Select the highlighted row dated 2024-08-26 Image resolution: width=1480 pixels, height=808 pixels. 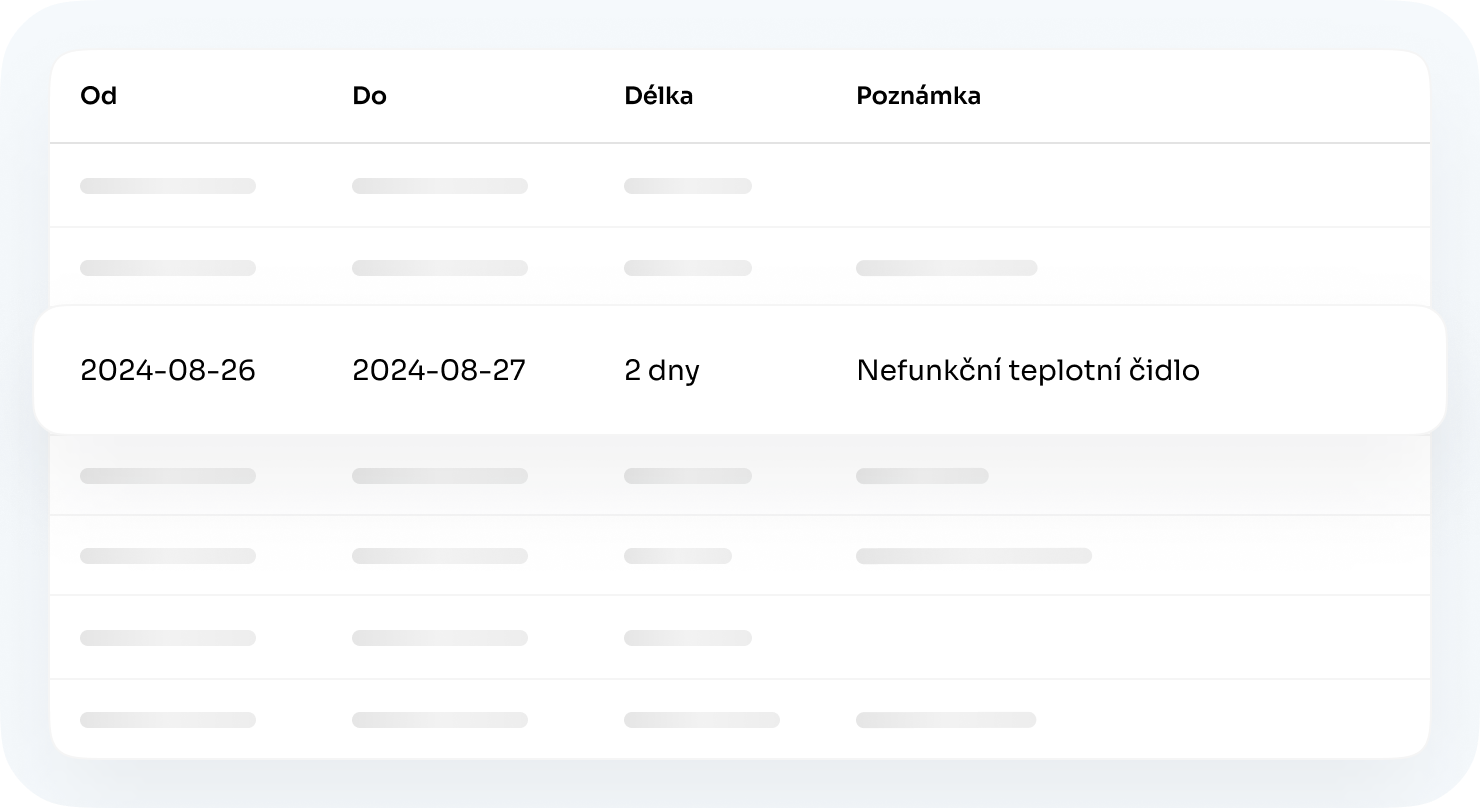167,370
